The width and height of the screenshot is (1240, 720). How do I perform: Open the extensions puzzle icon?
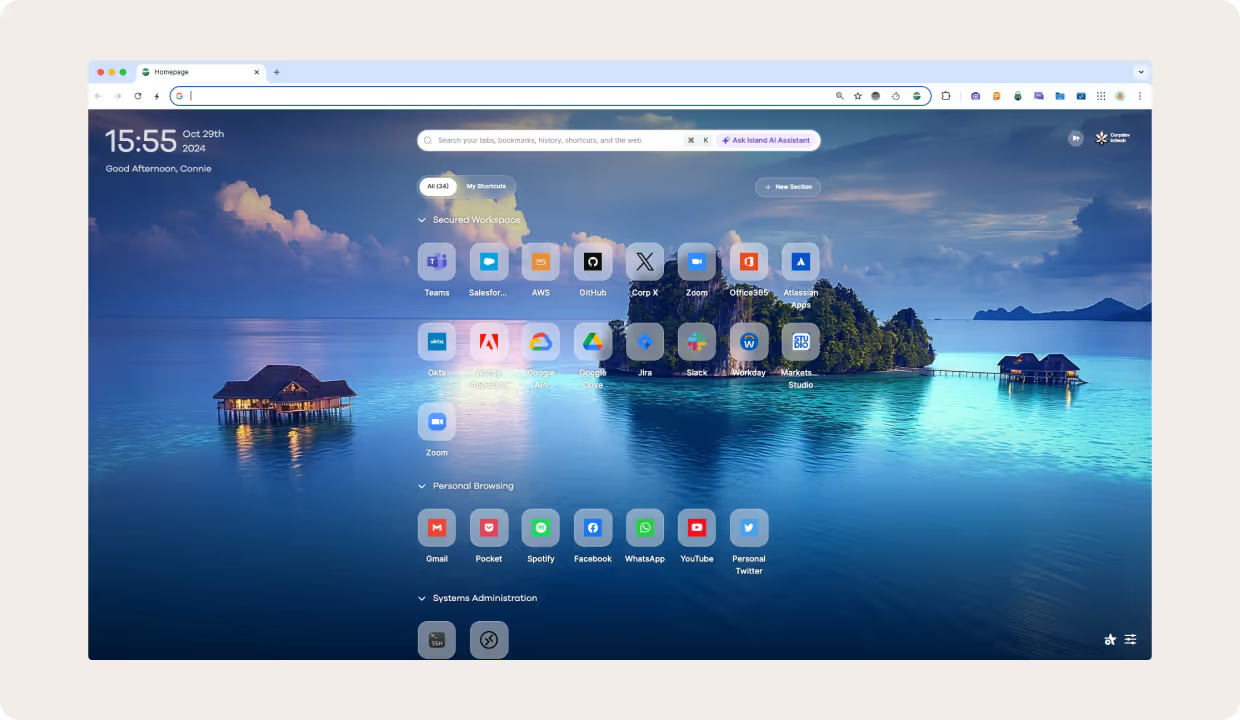[946, 96]
